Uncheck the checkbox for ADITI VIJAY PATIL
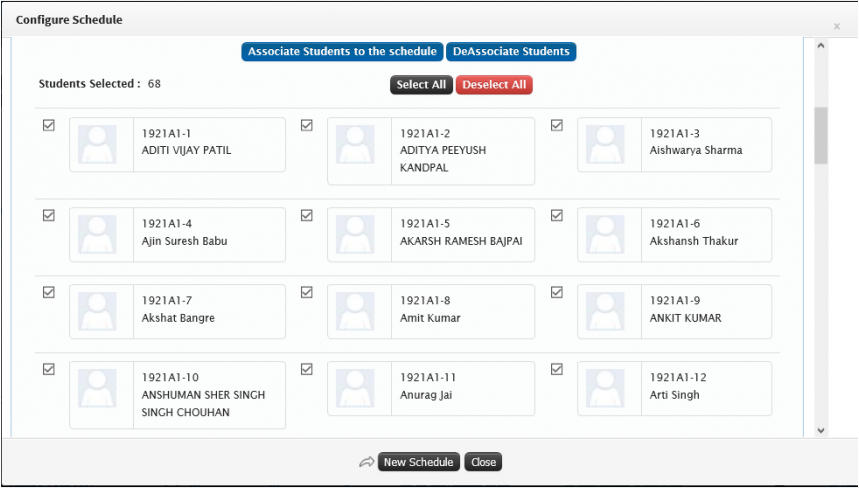Image resolution: width=859 pixels, height=488 pixels. point(49,125)
